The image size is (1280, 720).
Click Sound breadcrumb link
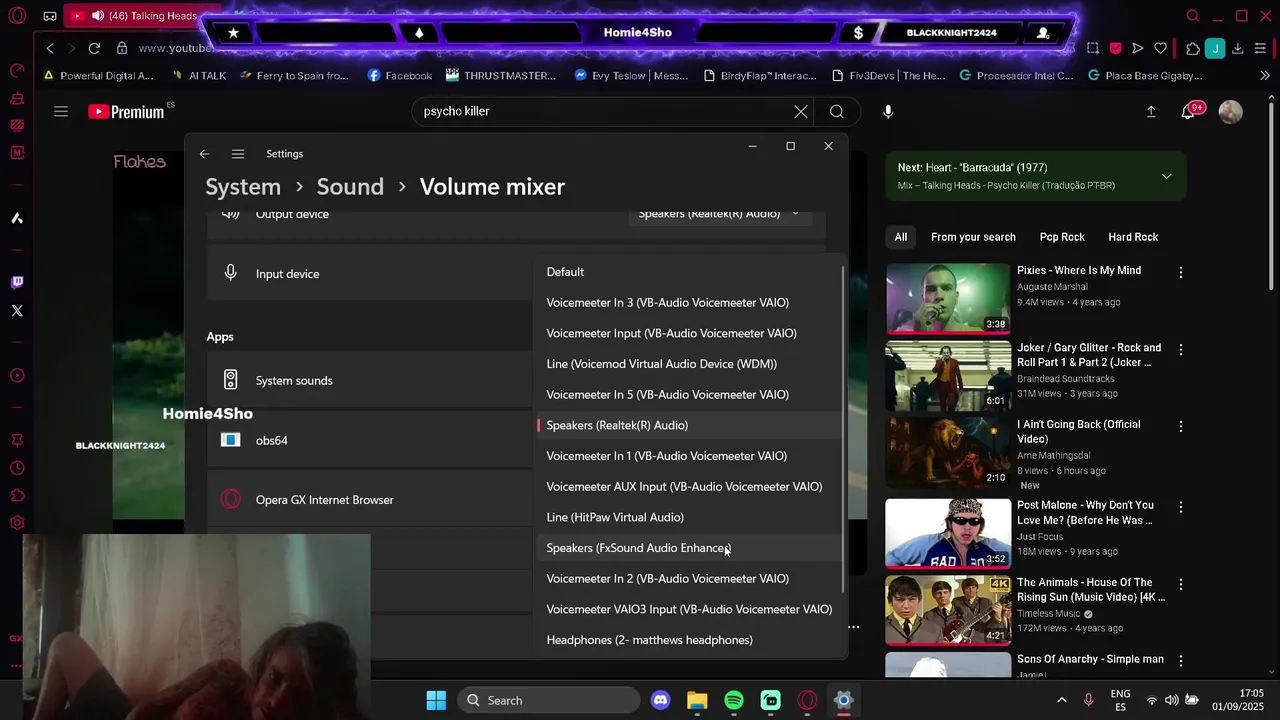(350, 187)
